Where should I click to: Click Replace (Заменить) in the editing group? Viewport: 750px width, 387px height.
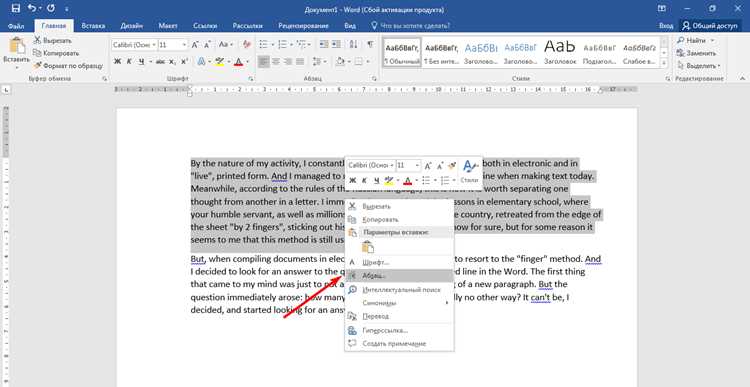pyautogui.click(x=697, y=53)
